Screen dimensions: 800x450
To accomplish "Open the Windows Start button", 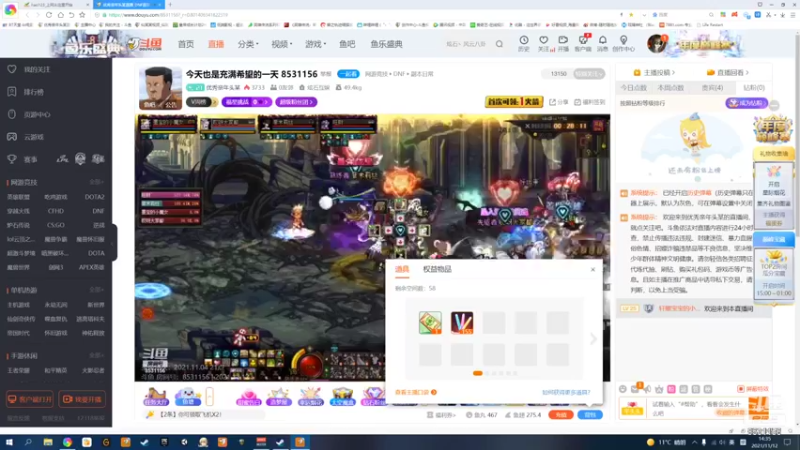I will (9, 442).
